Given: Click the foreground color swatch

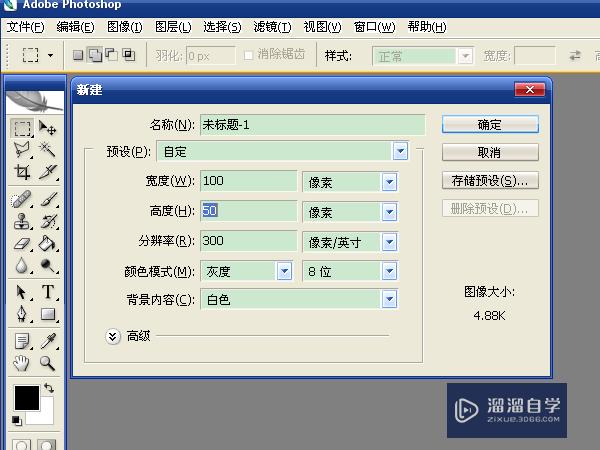Looking at the screenshot, I should [27, 398].
